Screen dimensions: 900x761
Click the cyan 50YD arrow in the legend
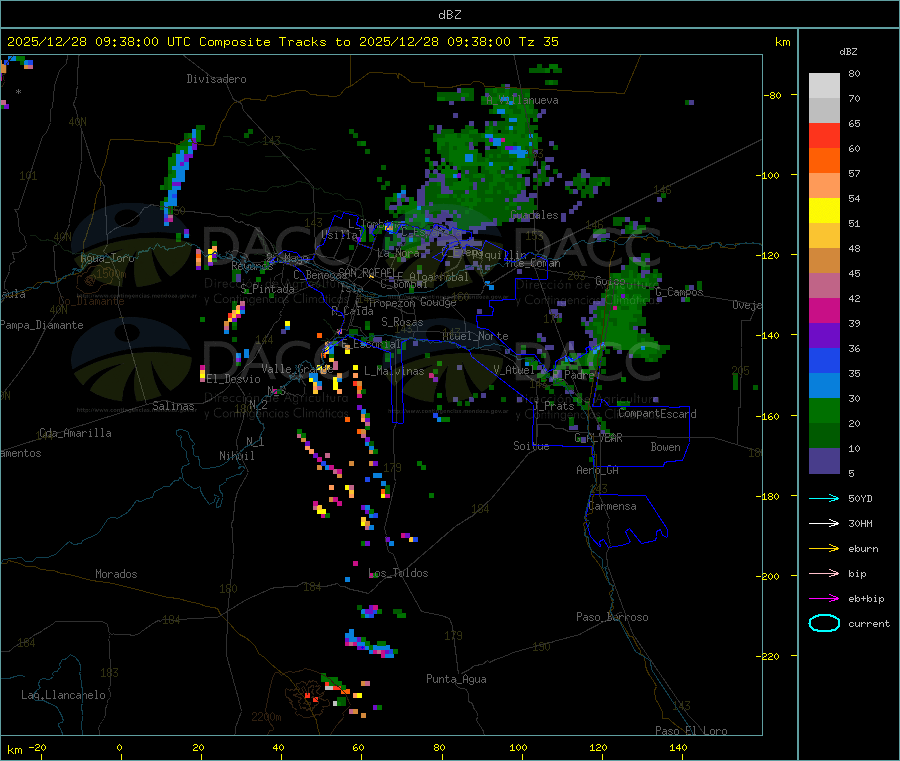click(x=824, y=498)
